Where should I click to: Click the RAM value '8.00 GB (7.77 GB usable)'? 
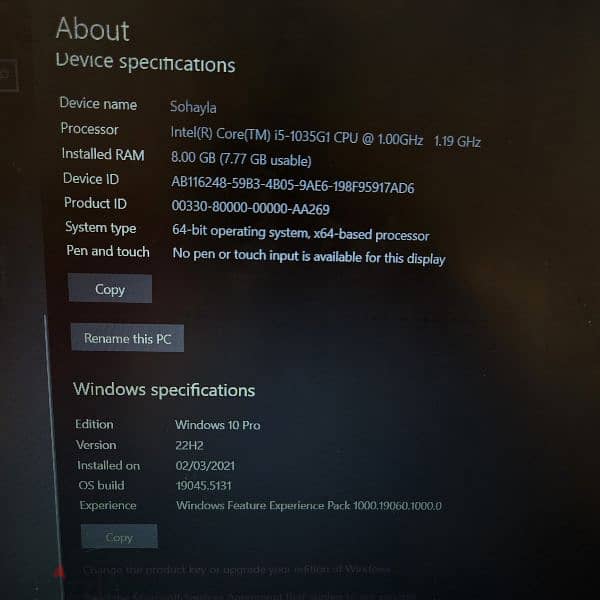point(241,158)
